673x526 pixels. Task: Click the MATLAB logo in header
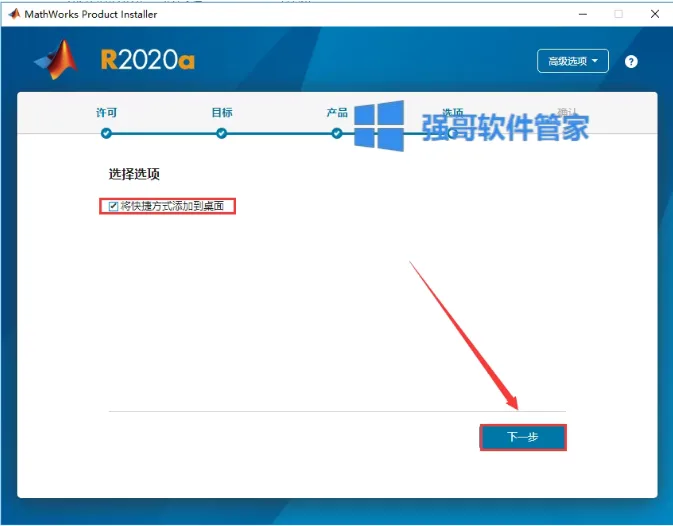[x=57, y=60]
